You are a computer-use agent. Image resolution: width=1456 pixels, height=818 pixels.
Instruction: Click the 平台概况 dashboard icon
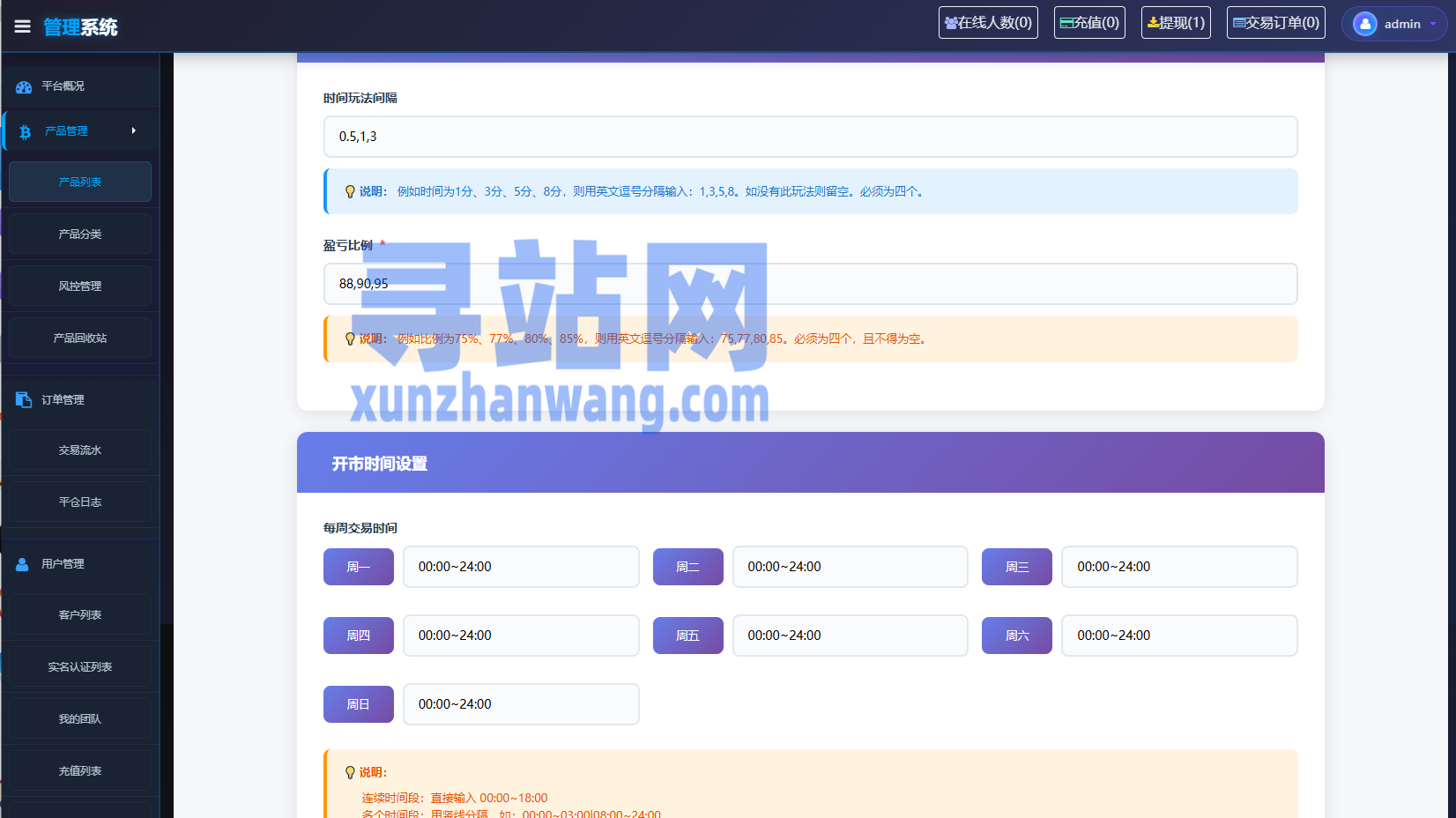pyautogui.click(x=24, y=86)
